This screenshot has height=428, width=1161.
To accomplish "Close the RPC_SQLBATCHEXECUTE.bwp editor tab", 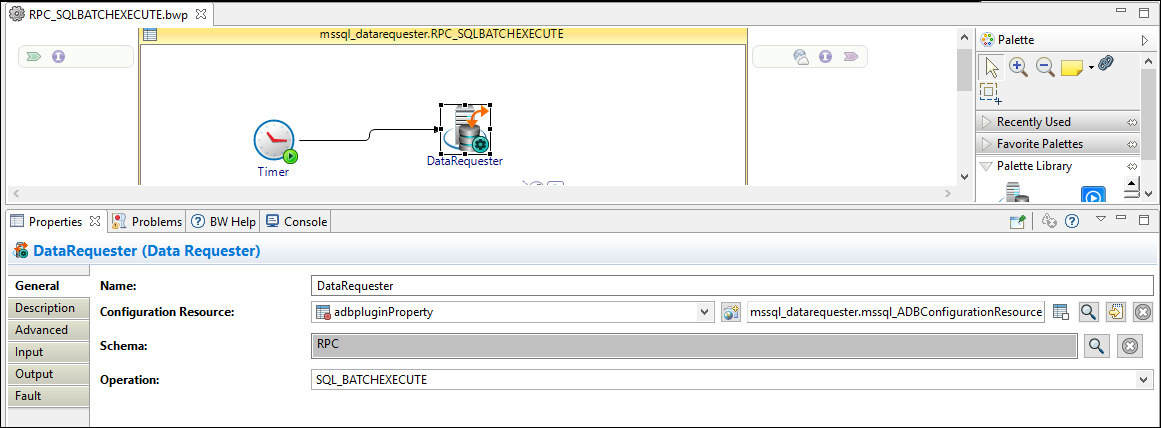I will pyautogui.click(x=201, y=13).
